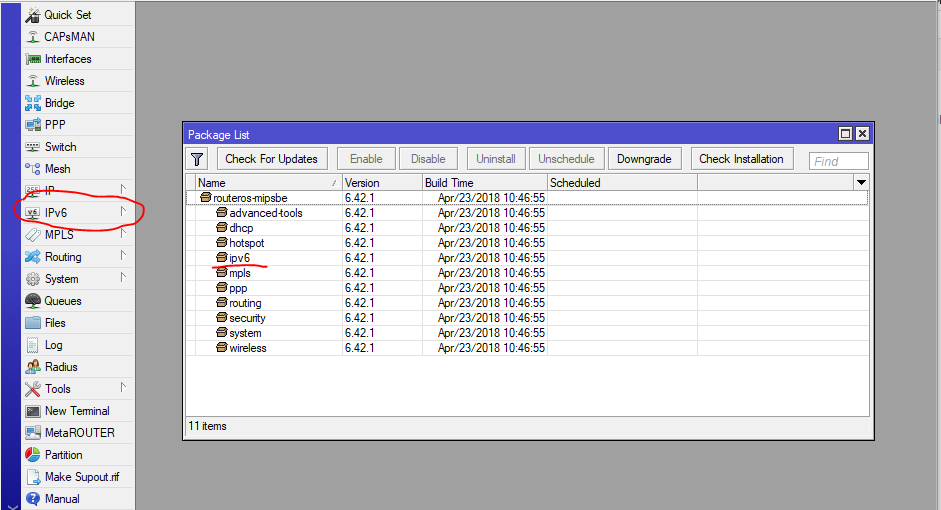Screen dimensions: 941x510
Task: Open the Bridge menu item
Action: point(79,103)
